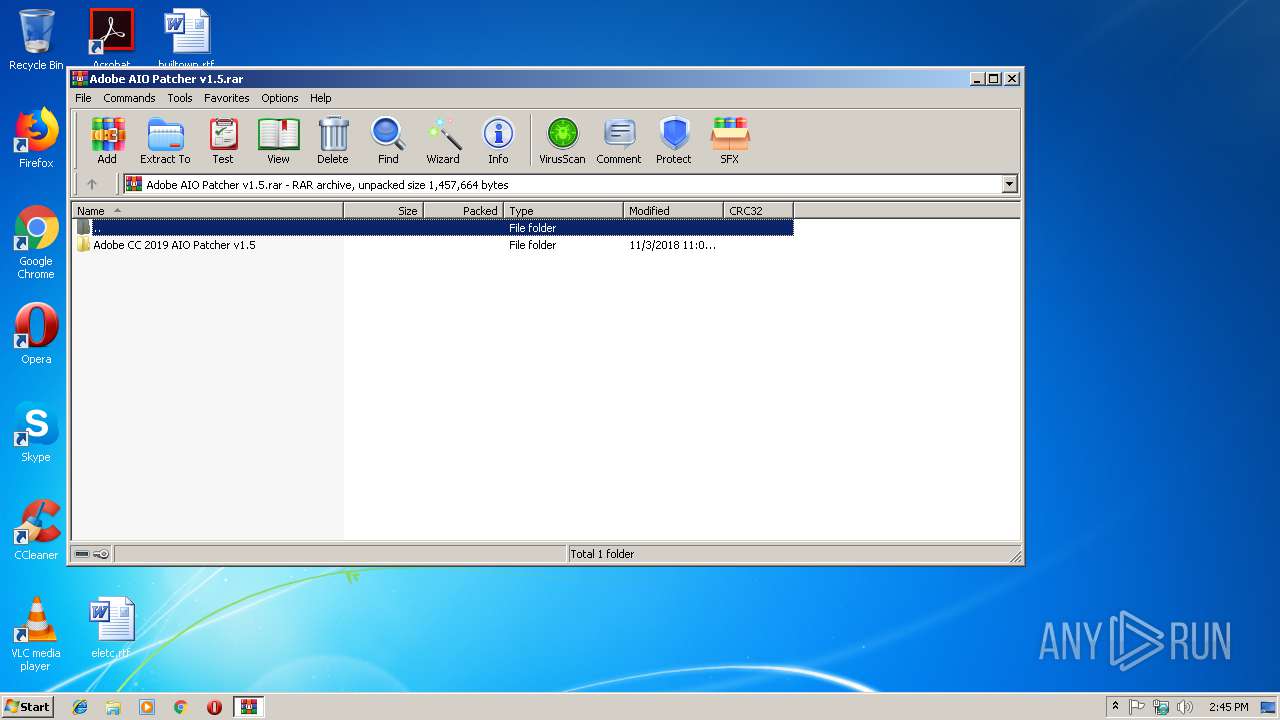The image size is (1280, 720).
Task: Click the Action Center flag icon
Action: [1137, 707]
